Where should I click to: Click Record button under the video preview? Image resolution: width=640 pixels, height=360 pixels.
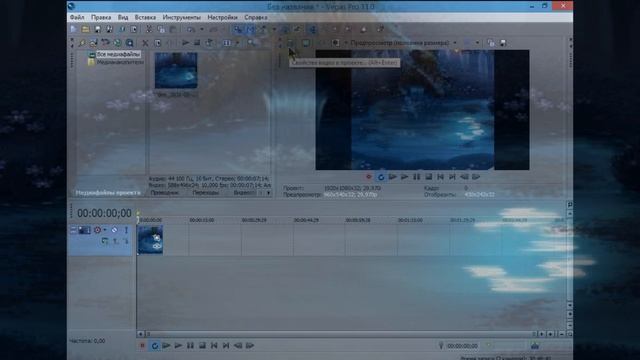369,177
